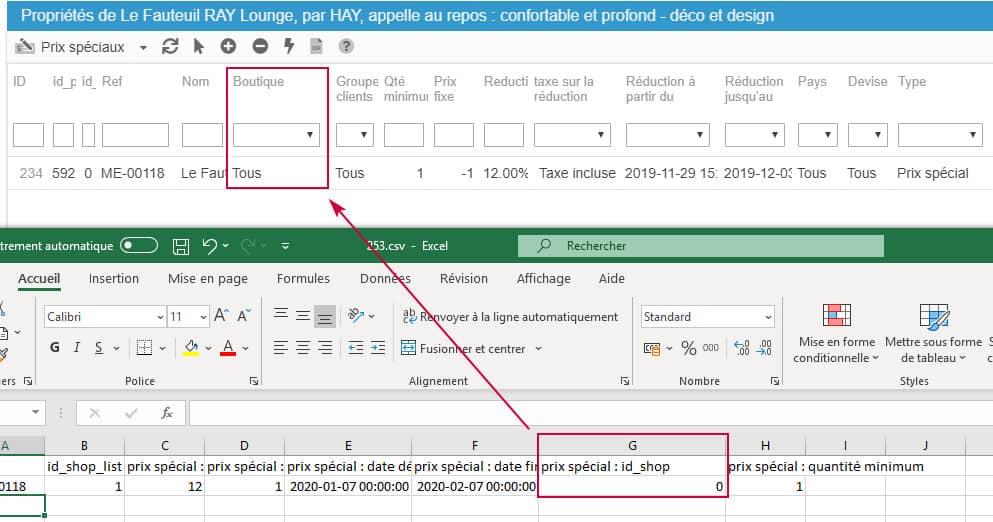Expand the Calibri font name dropdown
Screen dimensions: 993x522
[160, 317]
